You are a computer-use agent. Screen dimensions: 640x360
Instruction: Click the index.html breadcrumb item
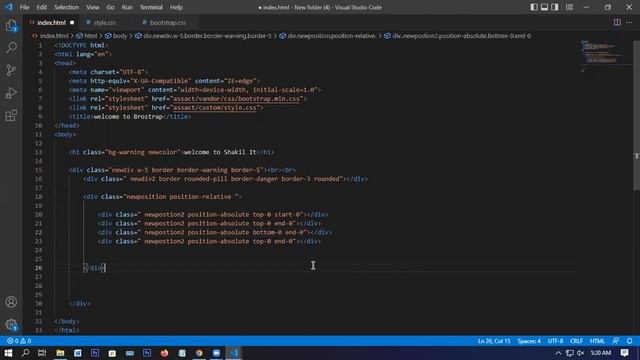click(51, 36)
